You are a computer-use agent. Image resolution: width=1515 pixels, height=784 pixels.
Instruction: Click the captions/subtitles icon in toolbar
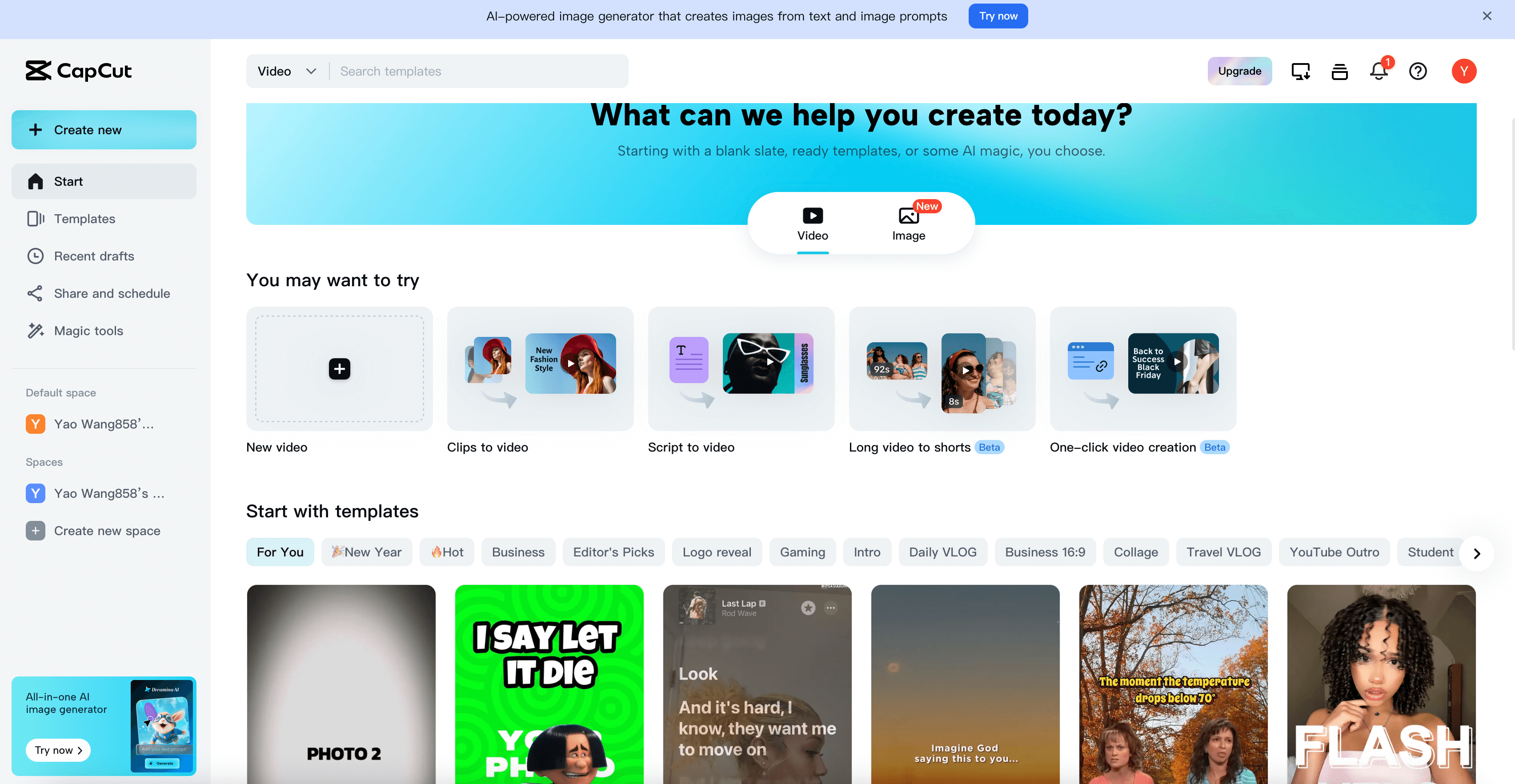pos(1340,71)
